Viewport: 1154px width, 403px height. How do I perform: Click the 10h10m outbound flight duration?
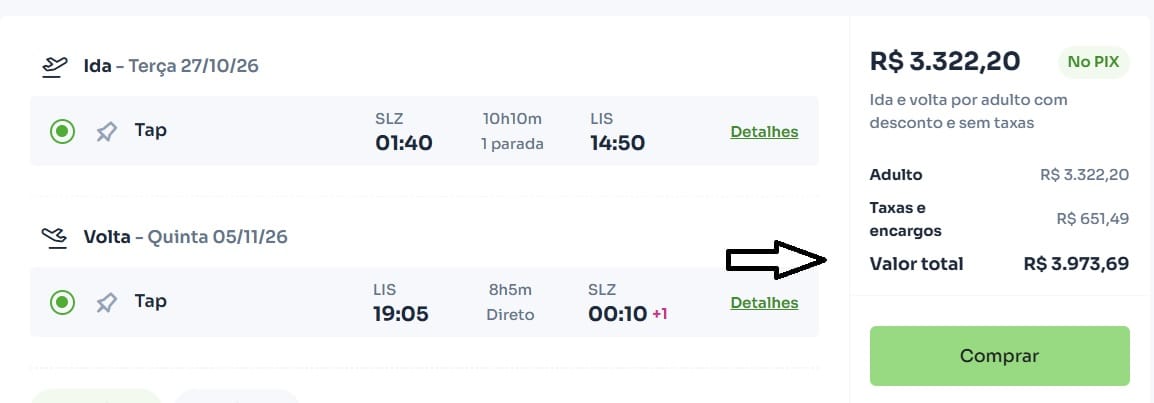pyautogui.click(x=512, y=119)
